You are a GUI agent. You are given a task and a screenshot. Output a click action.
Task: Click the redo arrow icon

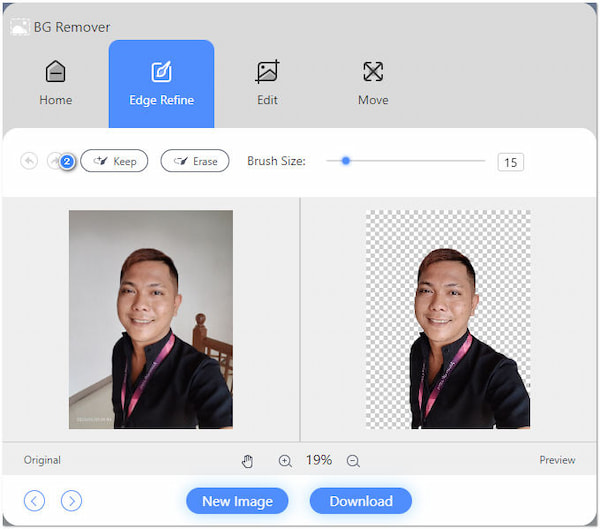(53, 161)
